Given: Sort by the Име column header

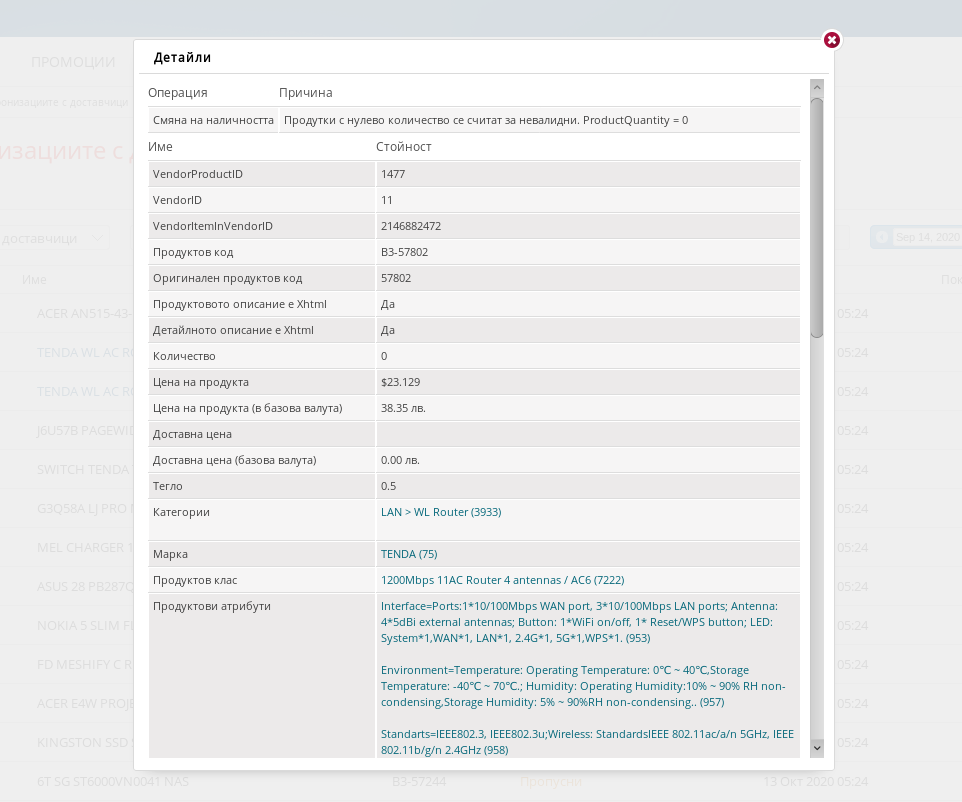Looking at the screenshot, I should click(x=35, y=280).
